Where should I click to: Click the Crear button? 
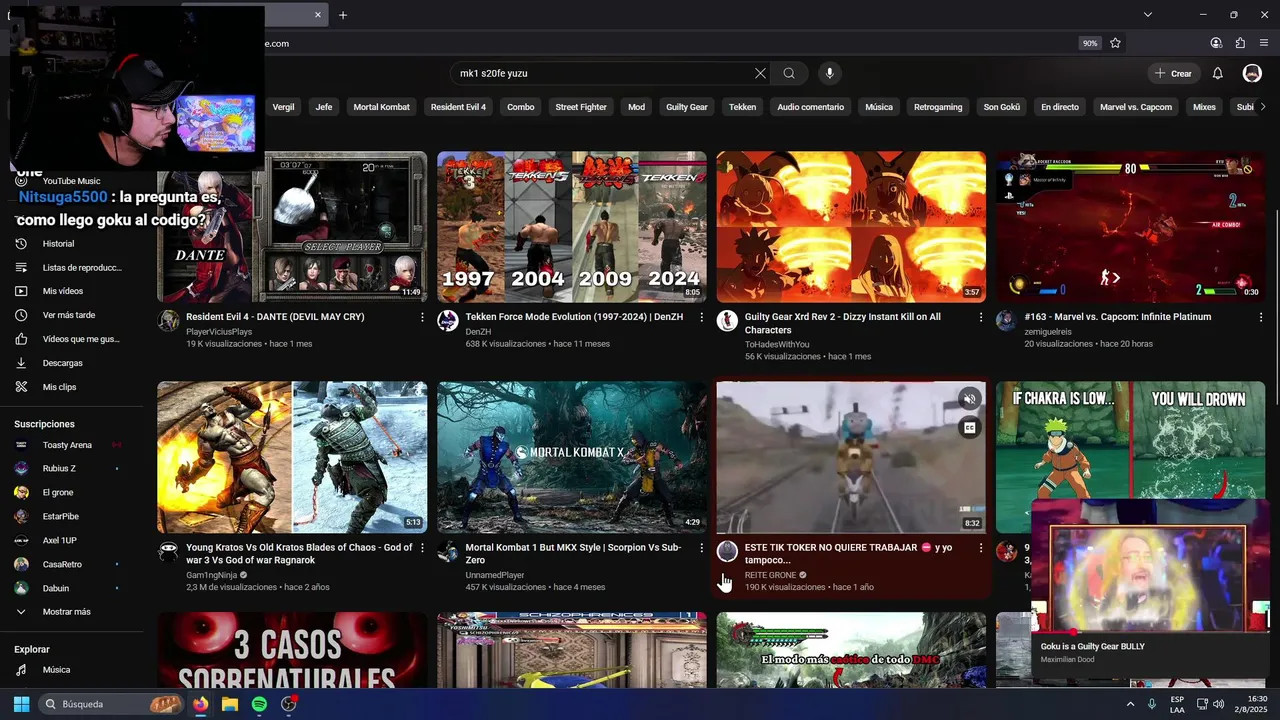[1173, 73]
